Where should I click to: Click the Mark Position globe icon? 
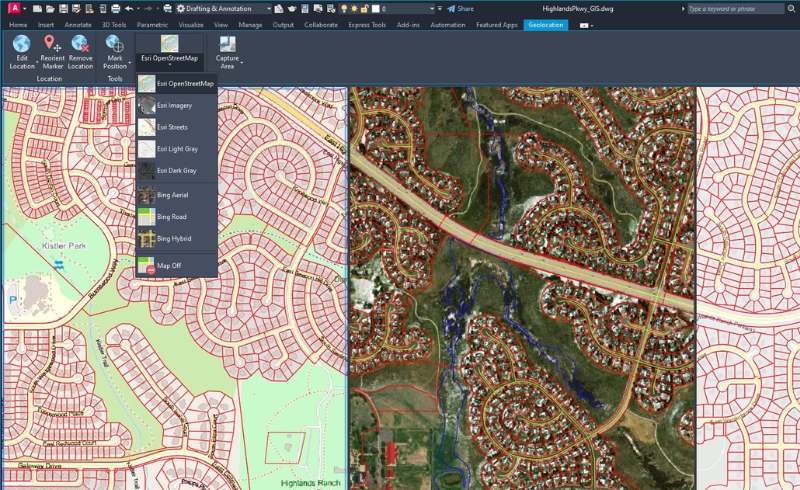tap(114, 43)
